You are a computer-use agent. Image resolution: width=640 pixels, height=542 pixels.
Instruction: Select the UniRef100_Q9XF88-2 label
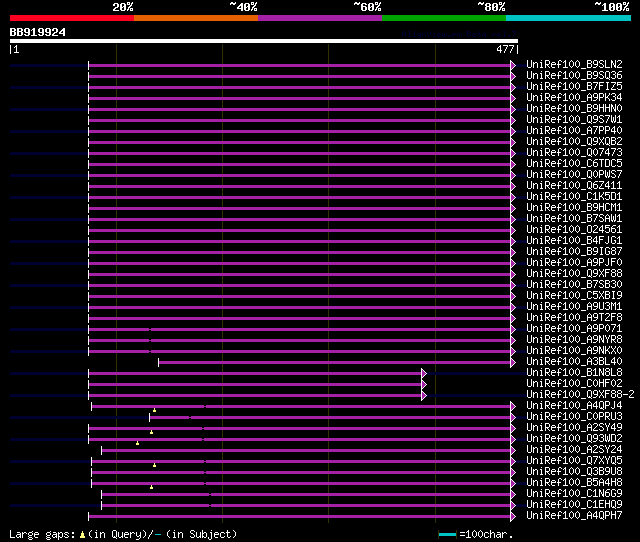pyautogui.click(x=580, y=395)
